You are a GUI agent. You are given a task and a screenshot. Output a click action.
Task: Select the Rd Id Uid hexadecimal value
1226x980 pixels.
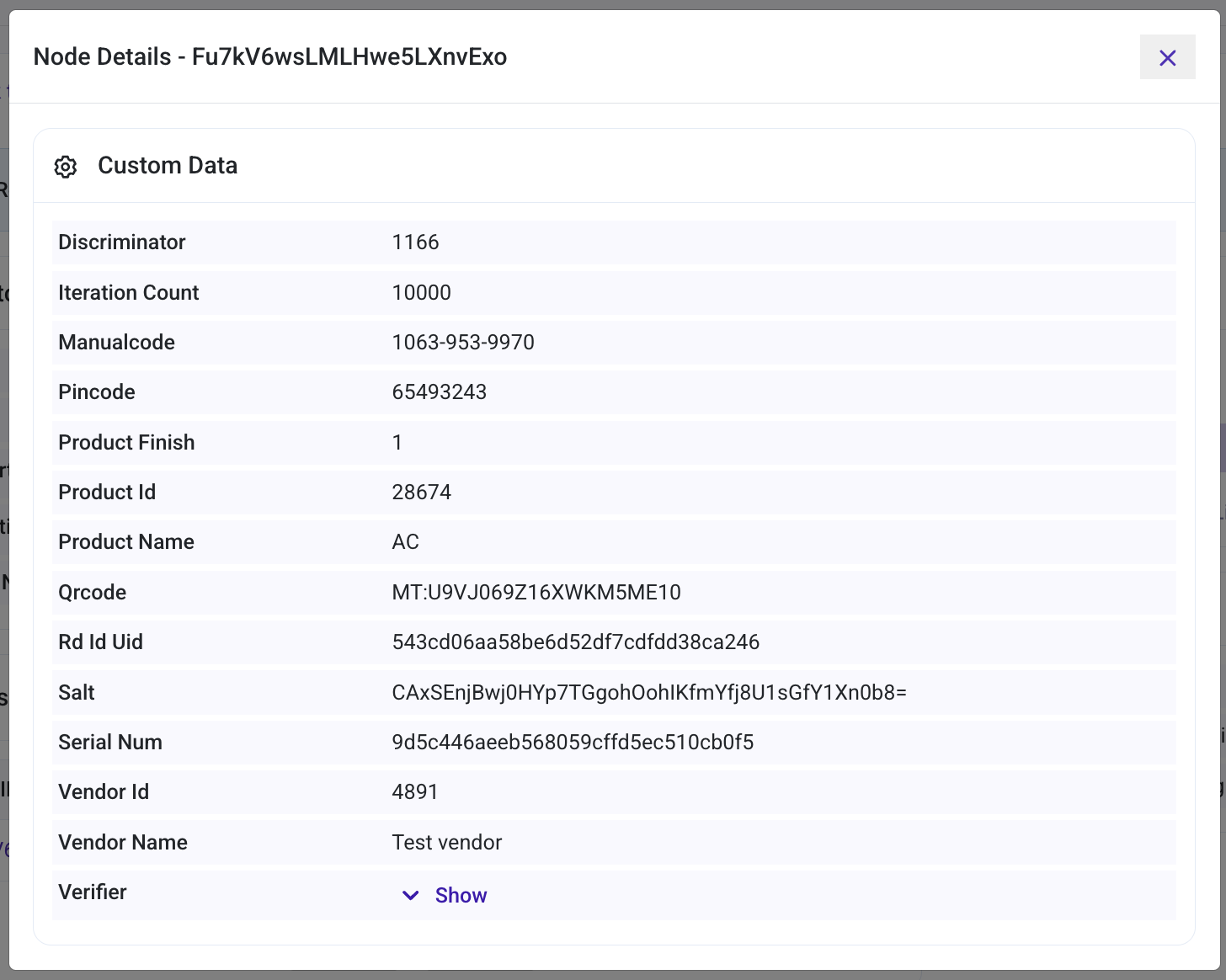coord(575,642)
